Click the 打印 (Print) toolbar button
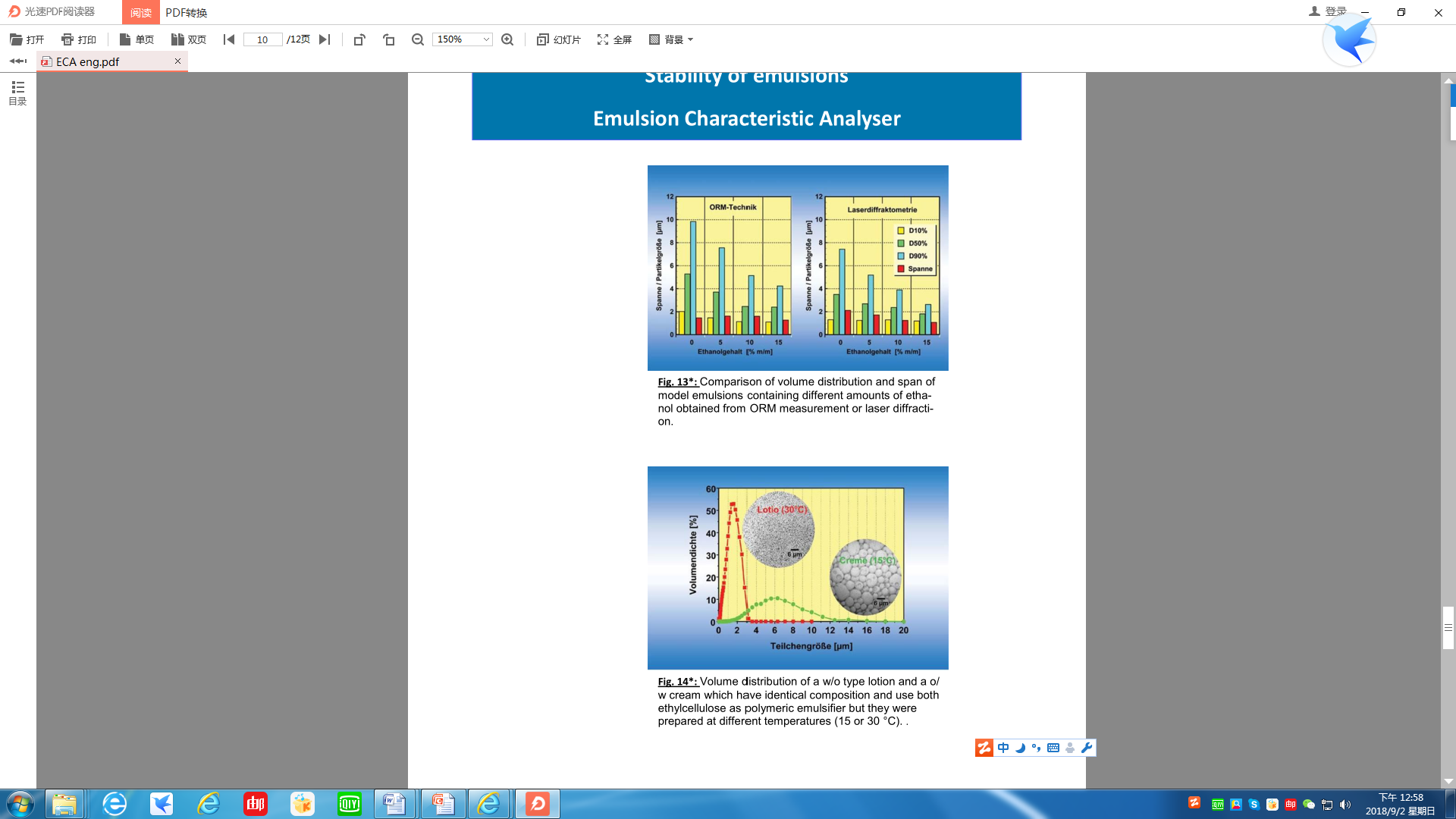 [79, 39]
